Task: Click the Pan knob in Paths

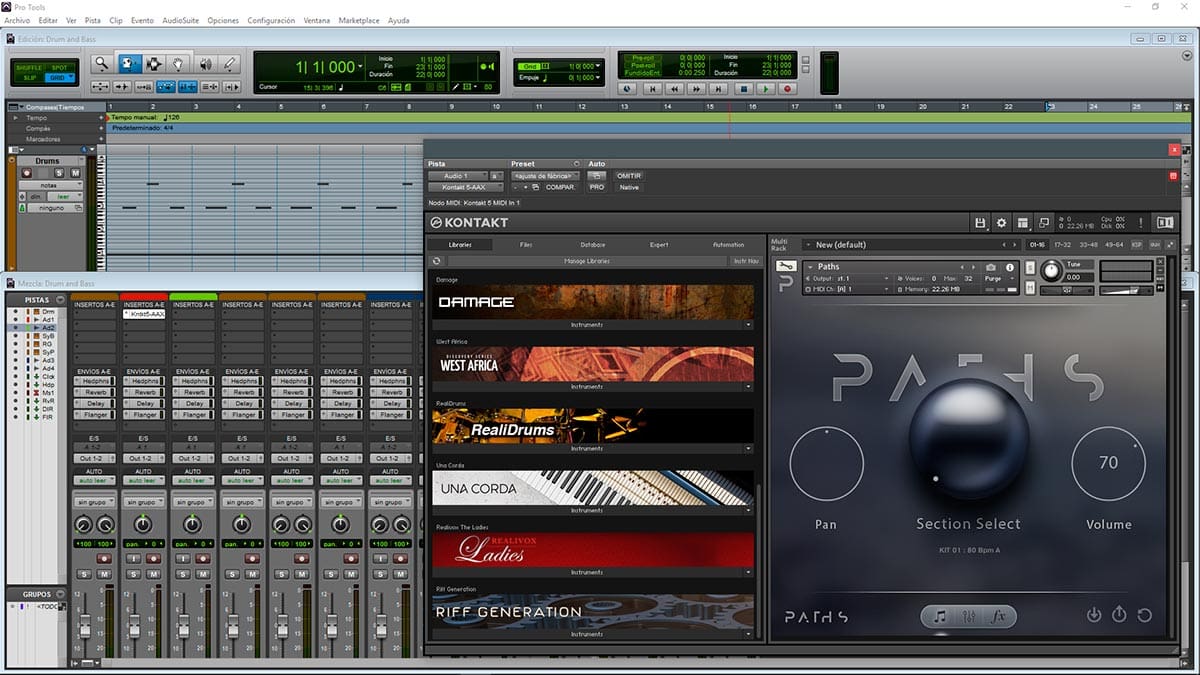Action: pyautogui.click(x=826, y=464)
